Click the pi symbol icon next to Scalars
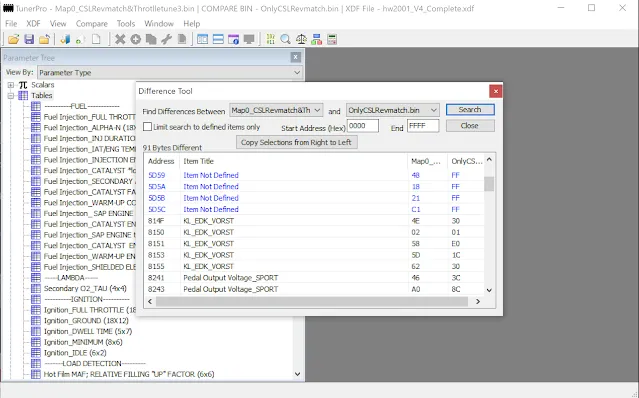This screenshot has height=398, width=639. coord(23,85)
